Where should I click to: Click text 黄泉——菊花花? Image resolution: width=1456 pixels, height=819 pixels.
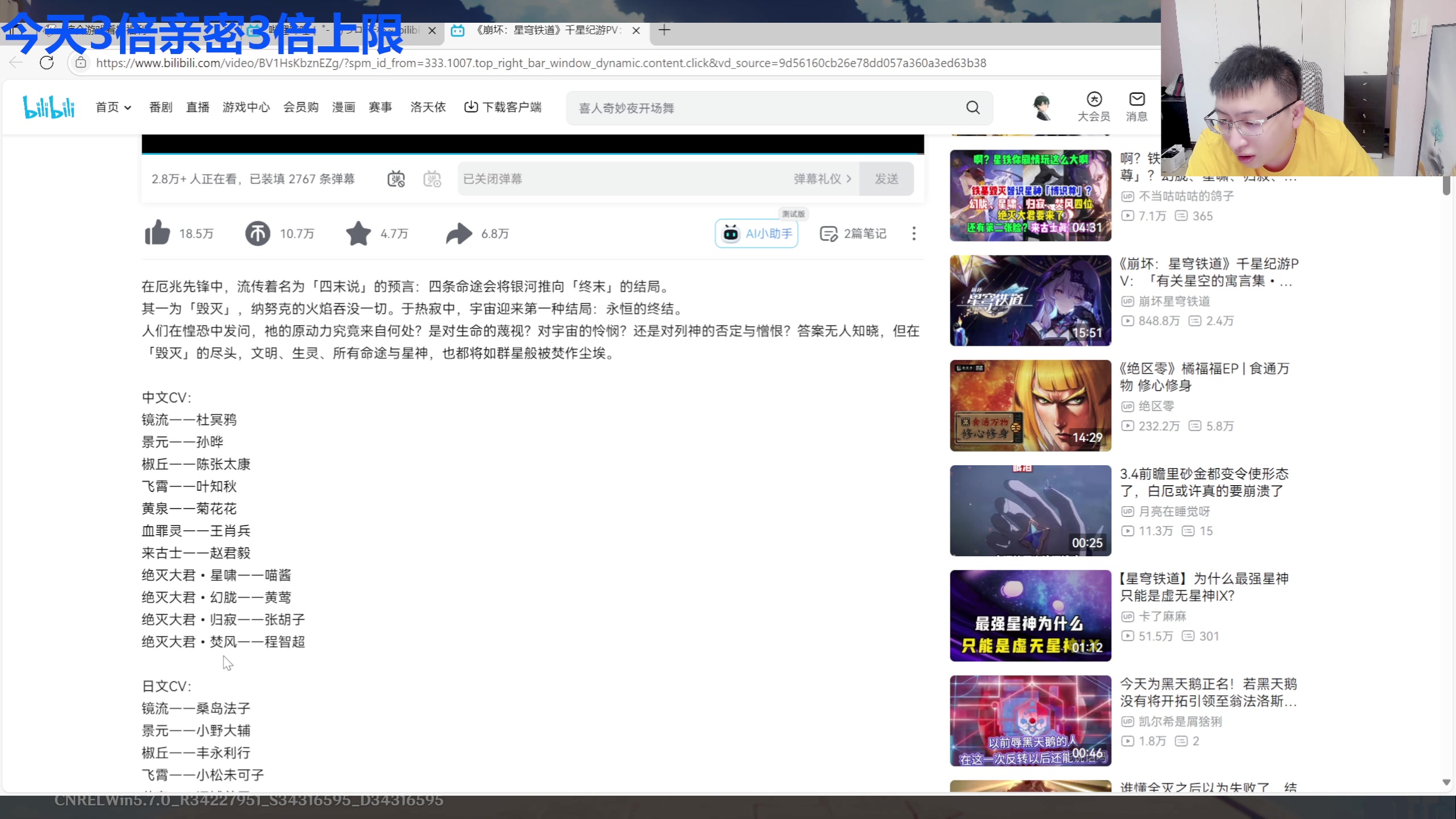[189, 508]
